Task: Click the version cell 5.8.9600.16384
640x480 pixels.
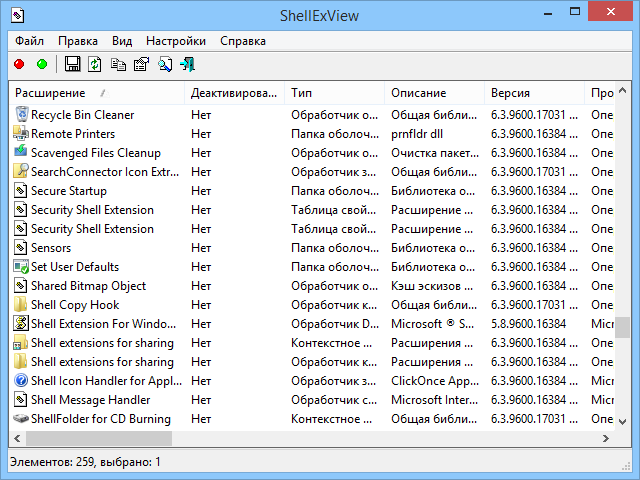Action: click(529, 324)
